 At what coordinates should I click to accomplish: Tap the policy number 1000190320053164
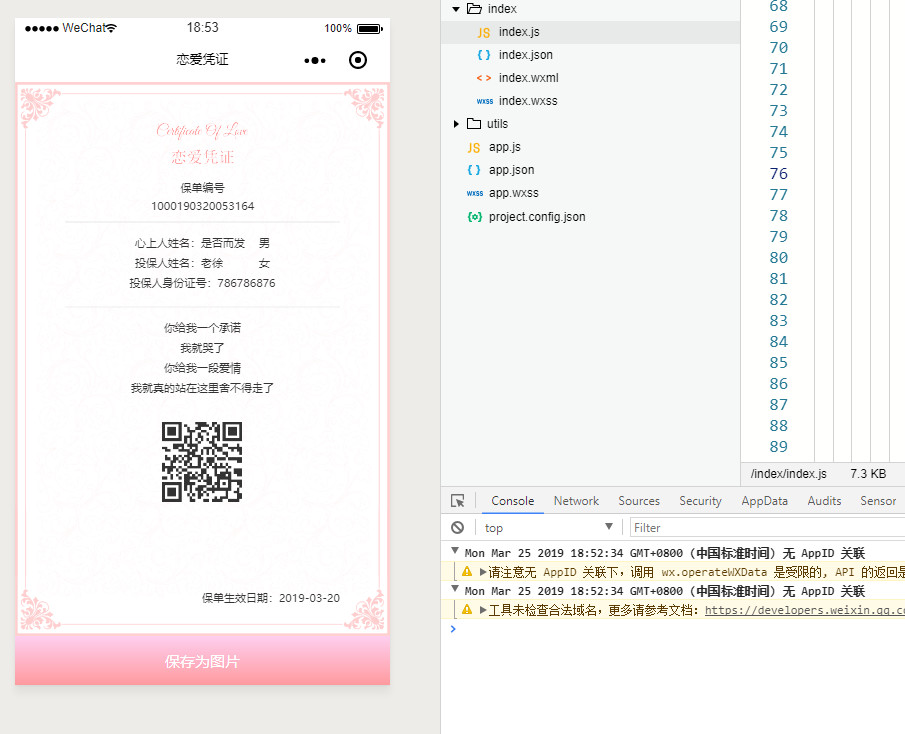click(203, 206)
